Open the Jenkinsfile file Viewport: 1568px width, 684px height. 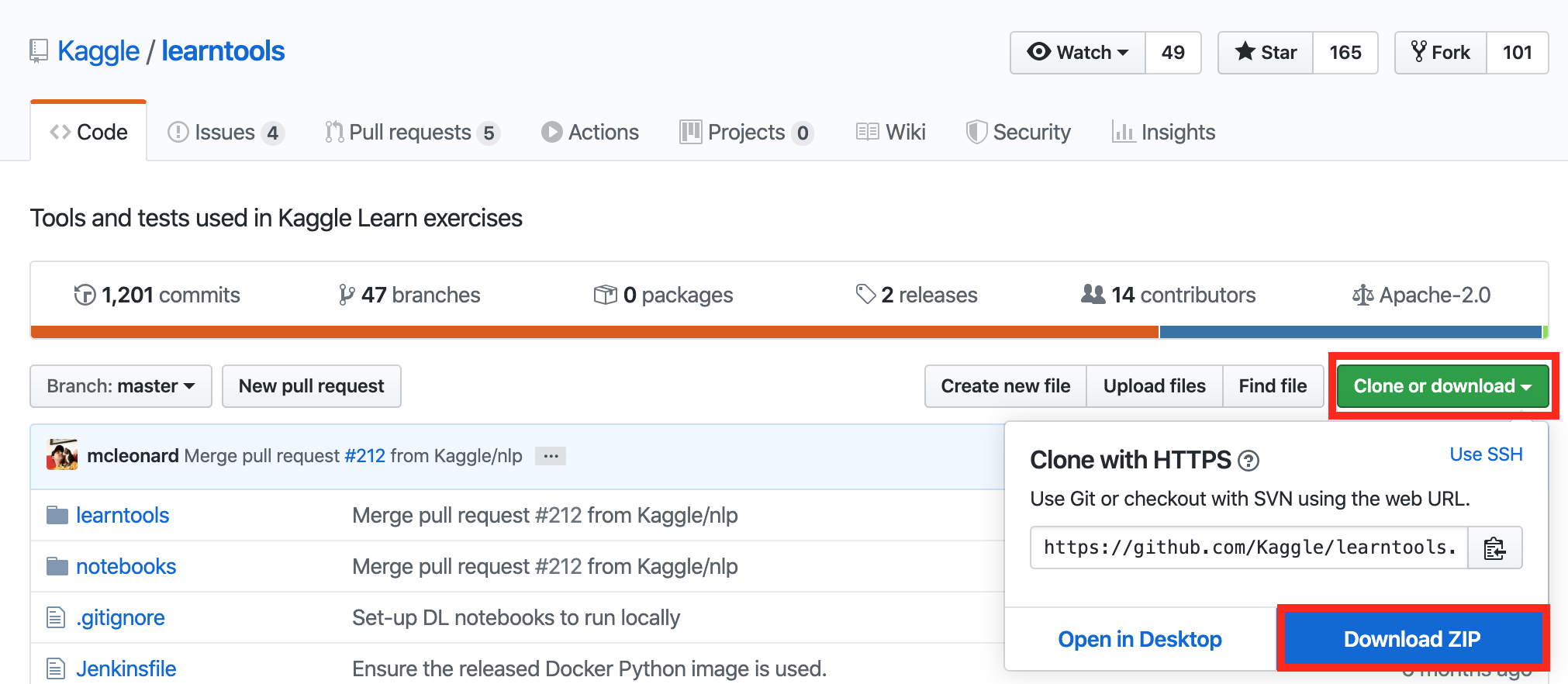(x=126, y=668)
